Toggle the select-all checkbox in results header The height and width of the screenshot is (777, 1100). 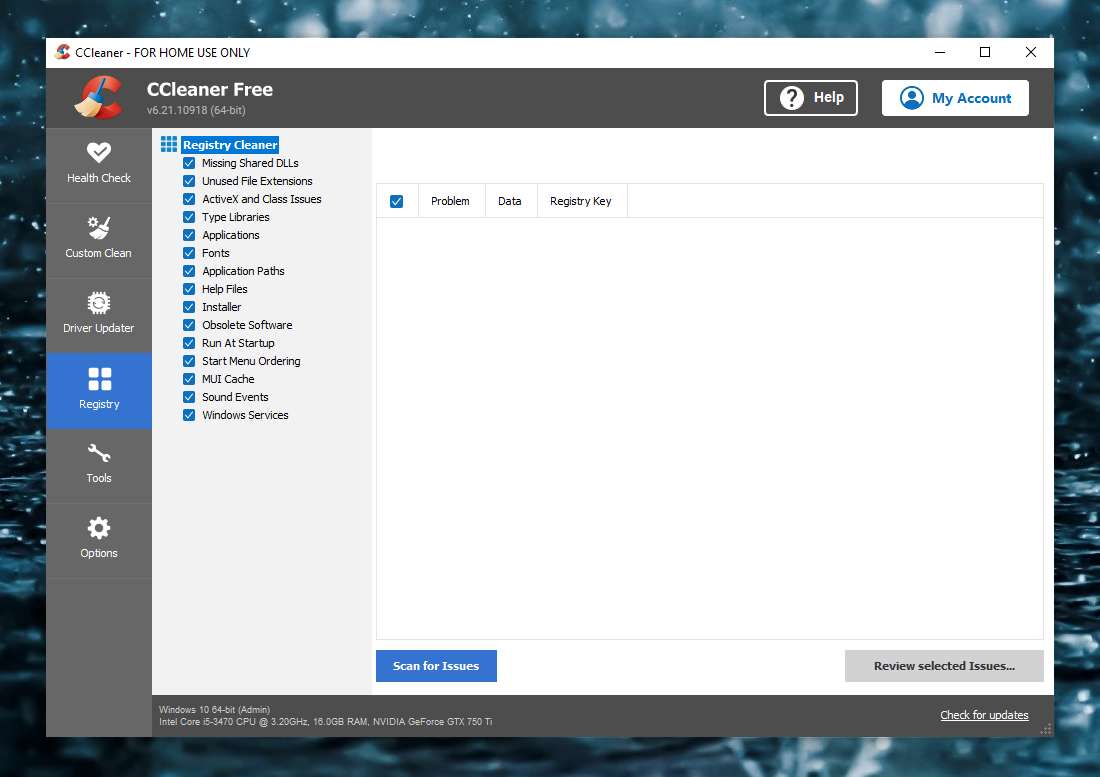[x=396, y=201]
